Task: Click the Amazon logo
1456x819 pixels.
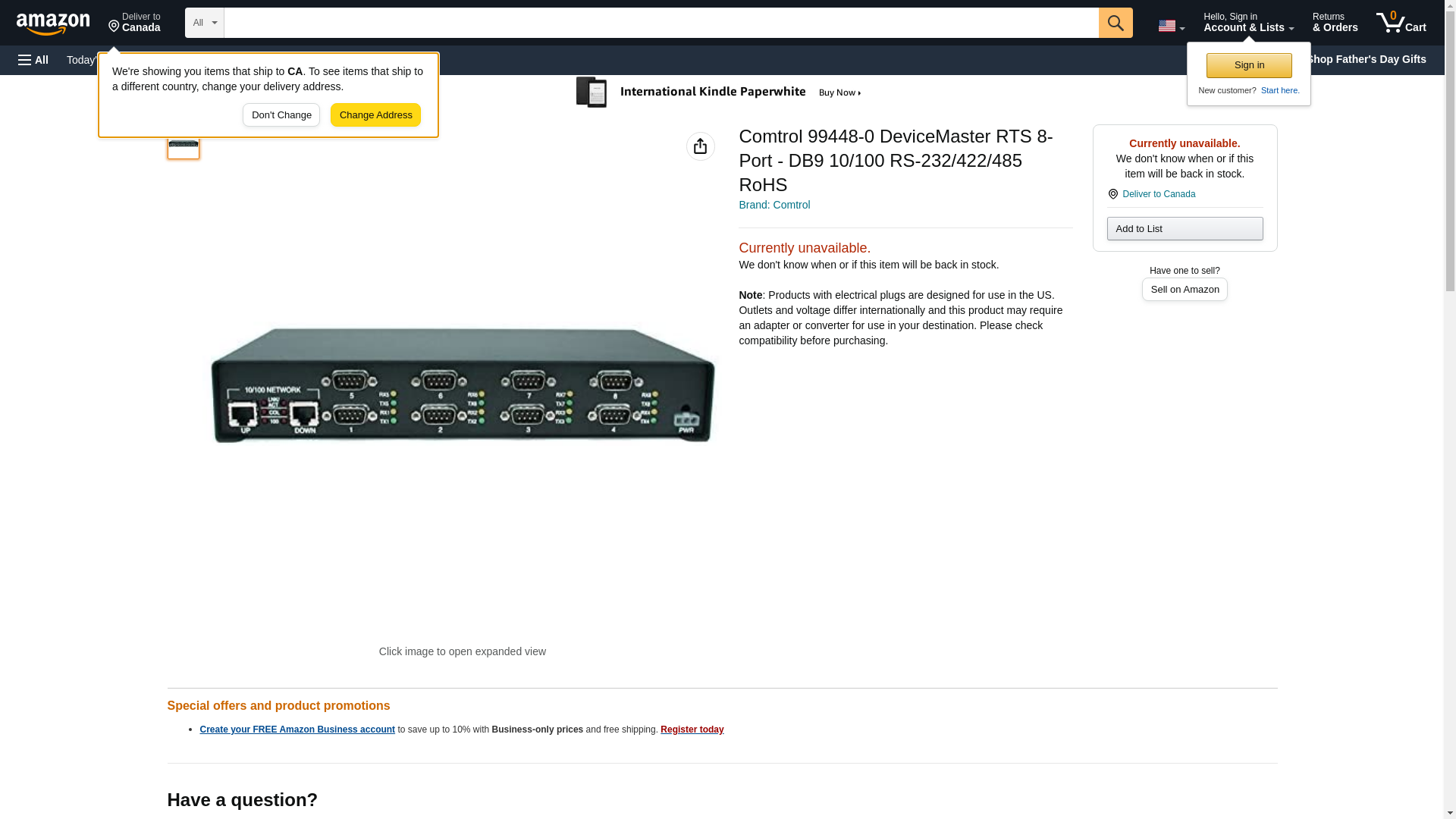Action: pyautogui.click(x=53, y=24)
